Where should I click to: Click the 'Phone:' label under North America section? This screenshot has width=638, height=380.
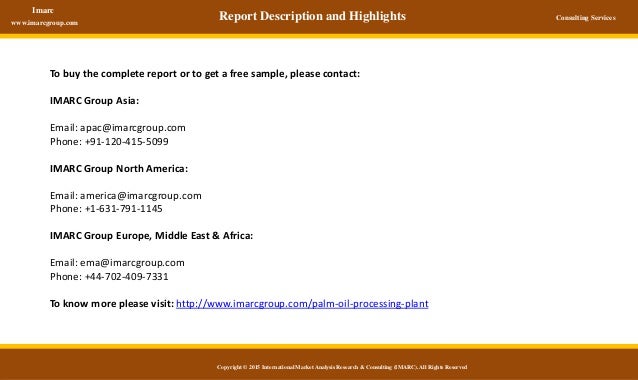pos(66,209)
